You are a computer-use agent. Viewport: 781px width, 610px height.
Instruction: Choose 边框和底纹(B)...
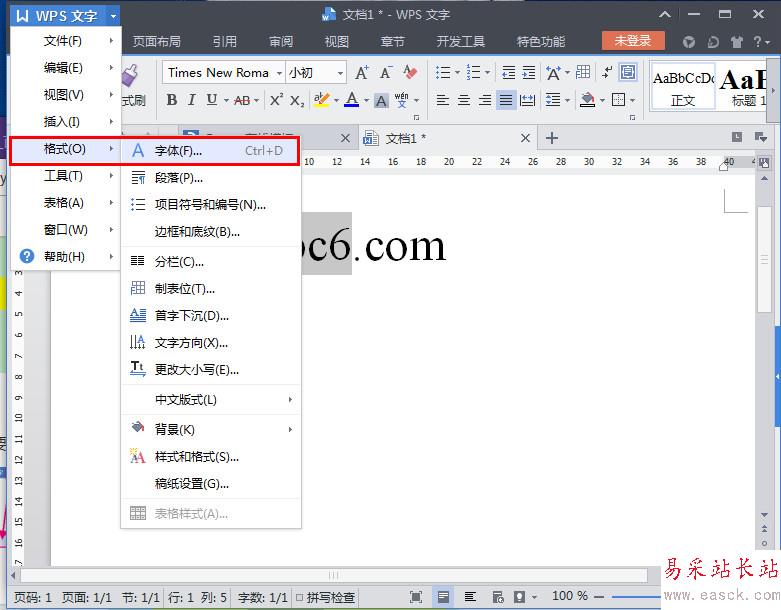(x=211, y=232)
